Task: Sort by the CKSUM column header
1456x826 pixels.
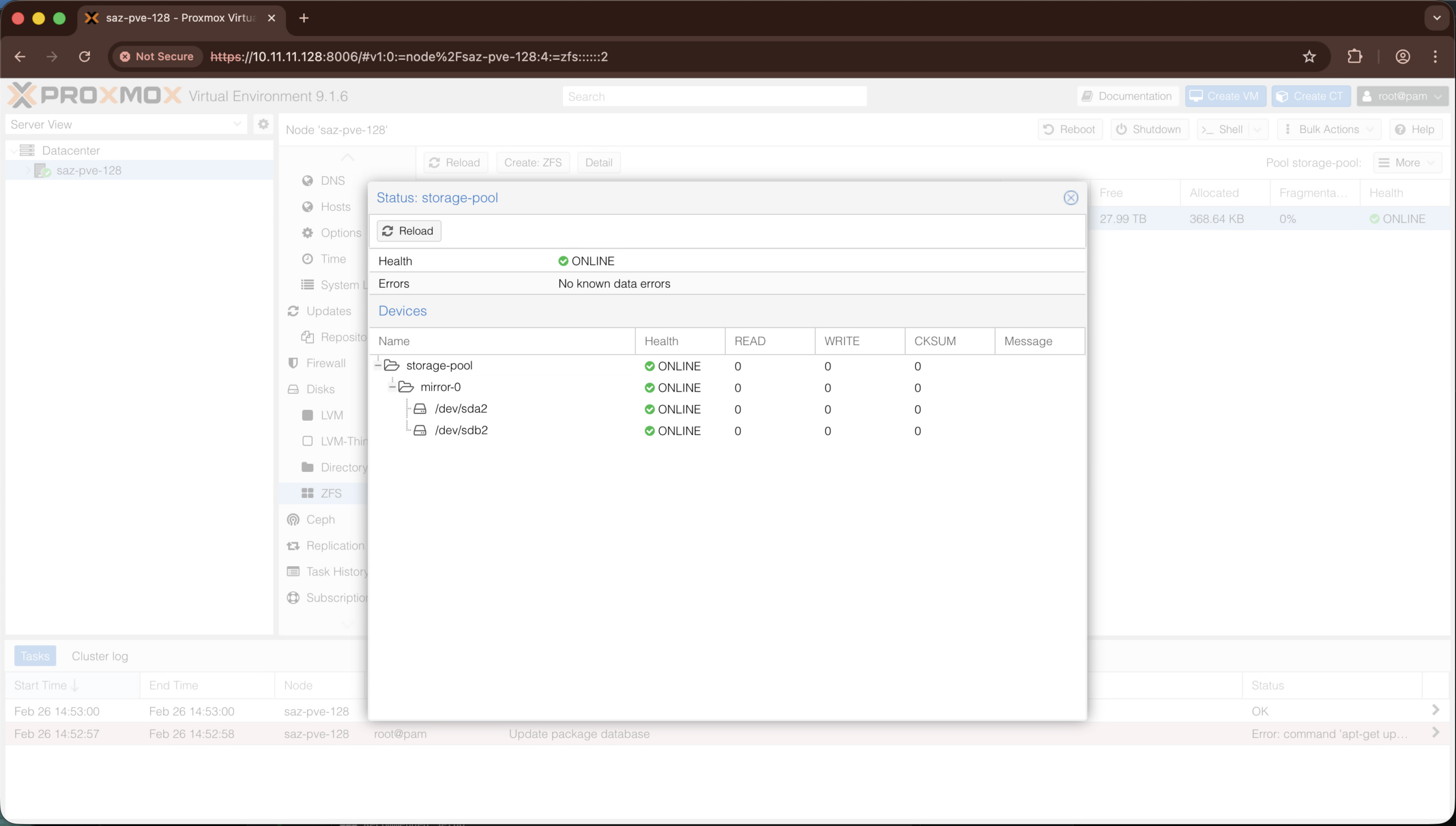Action: 935,341
